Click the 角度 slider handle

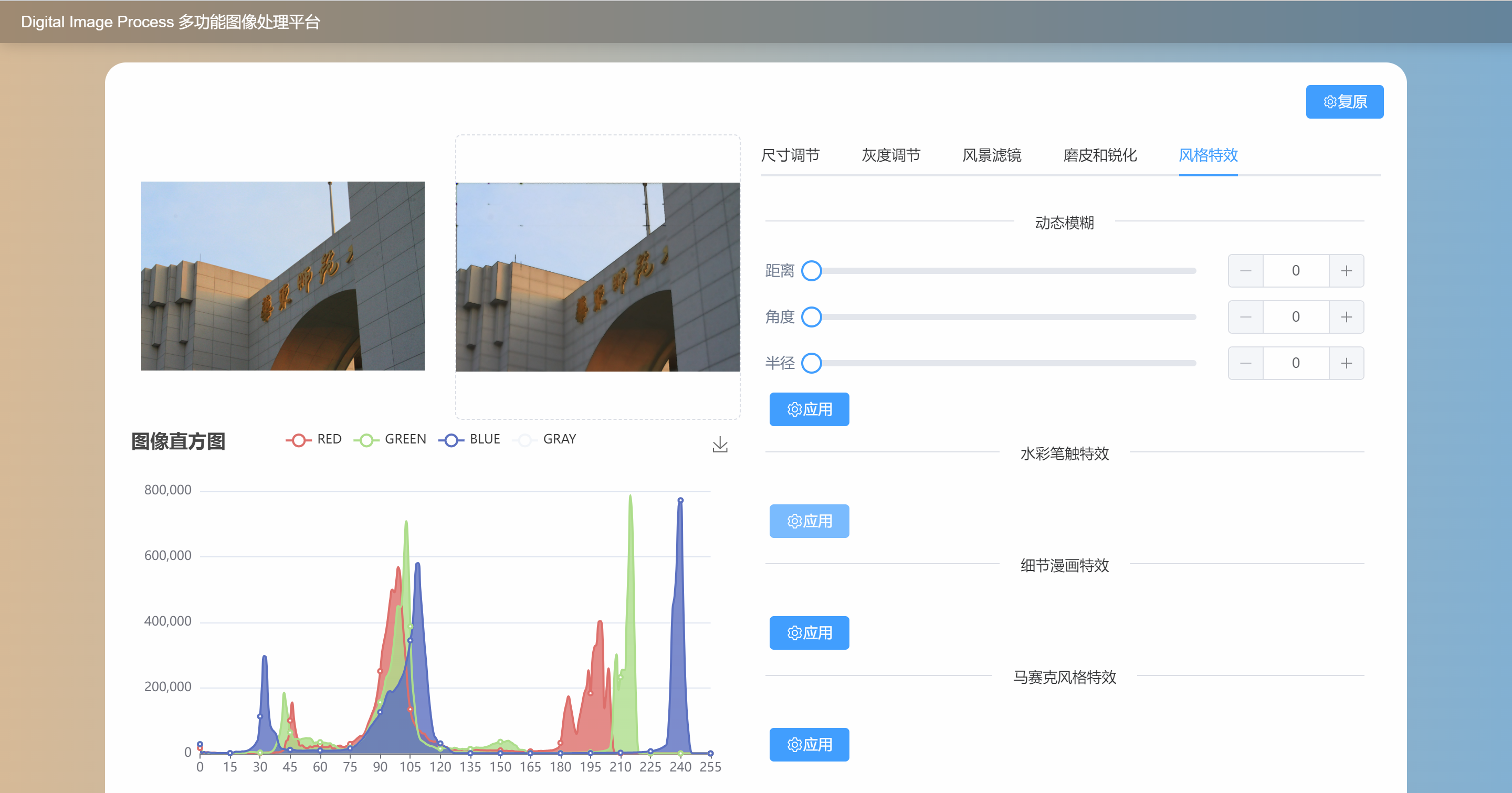coord(812,317)
